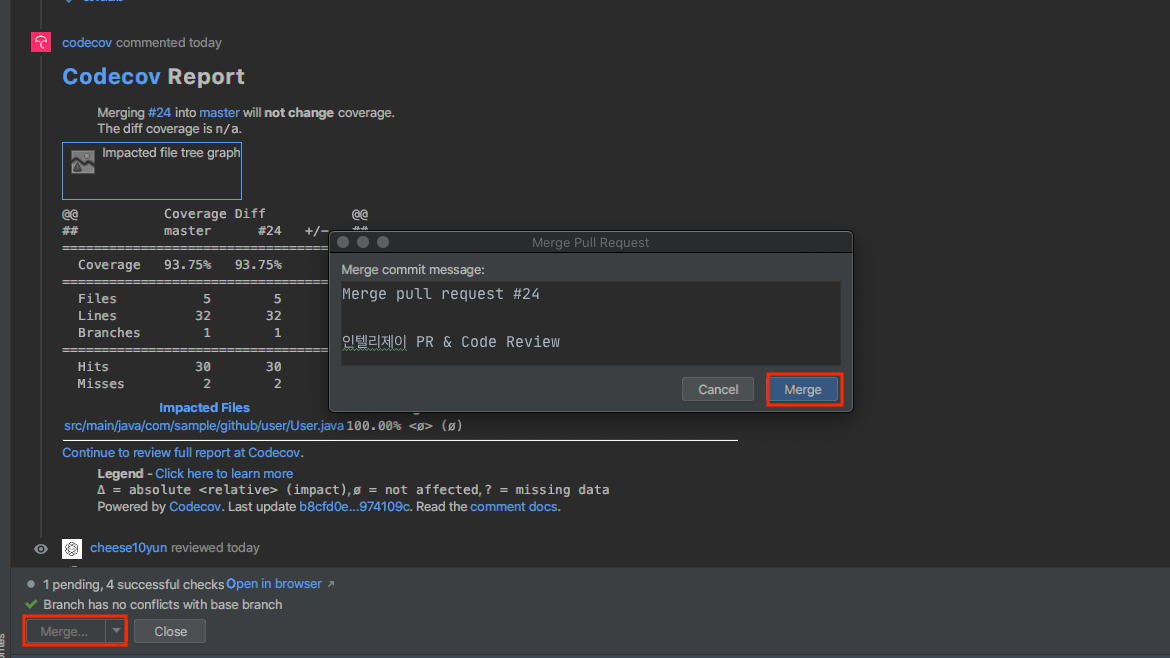Click the pending checks status dot
Screen dimensions: 1170x658
click(x=31, y=584)
